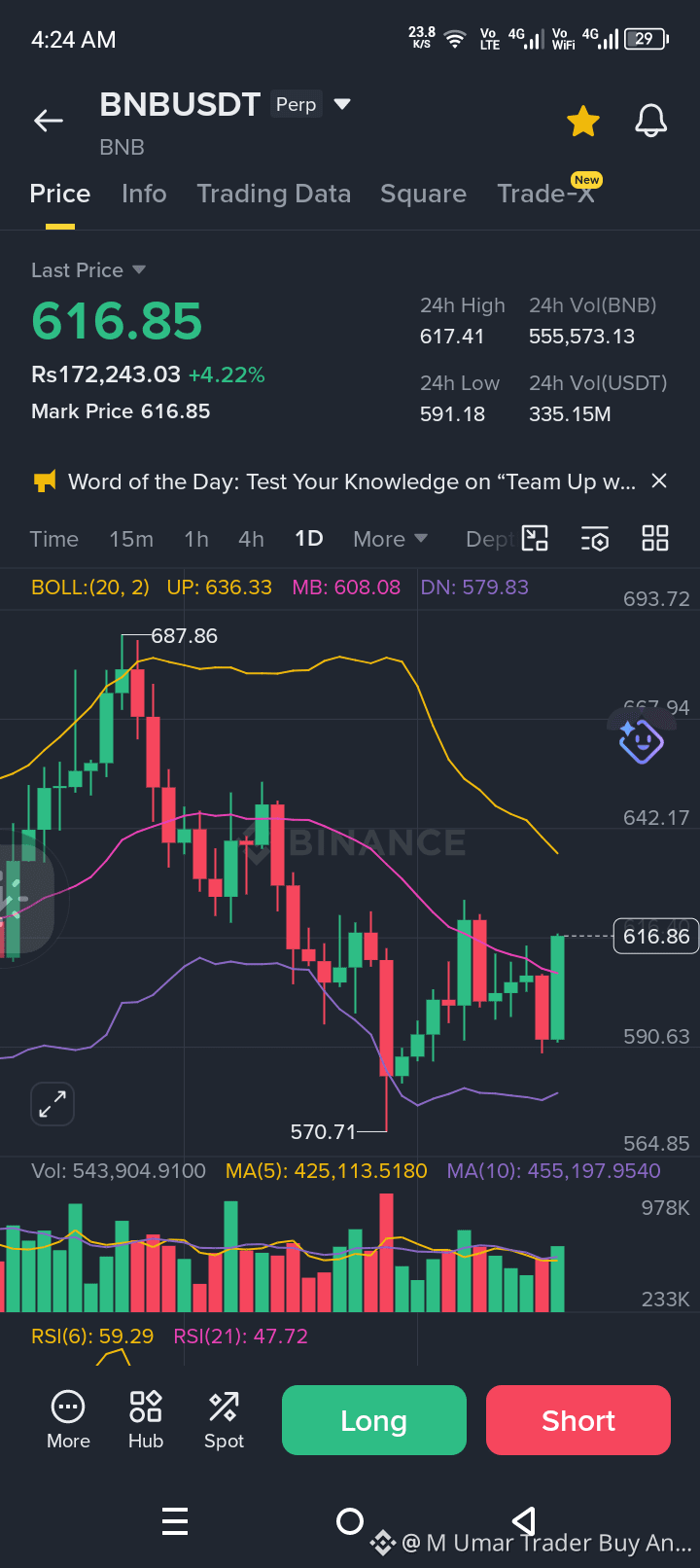Open the Trading Data tab
Screen dimensions: 700x1568
point(273,194)
